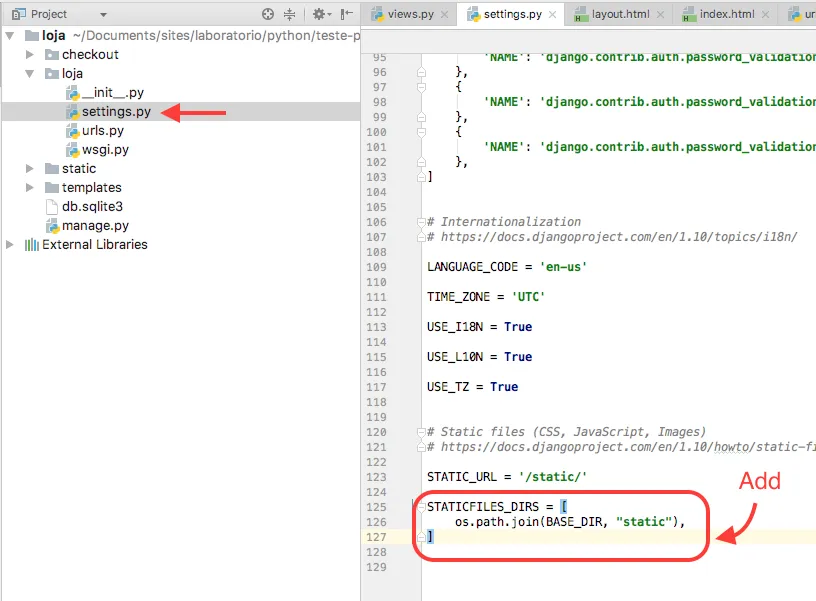Click the fold marker at line 103

(422, 177)
